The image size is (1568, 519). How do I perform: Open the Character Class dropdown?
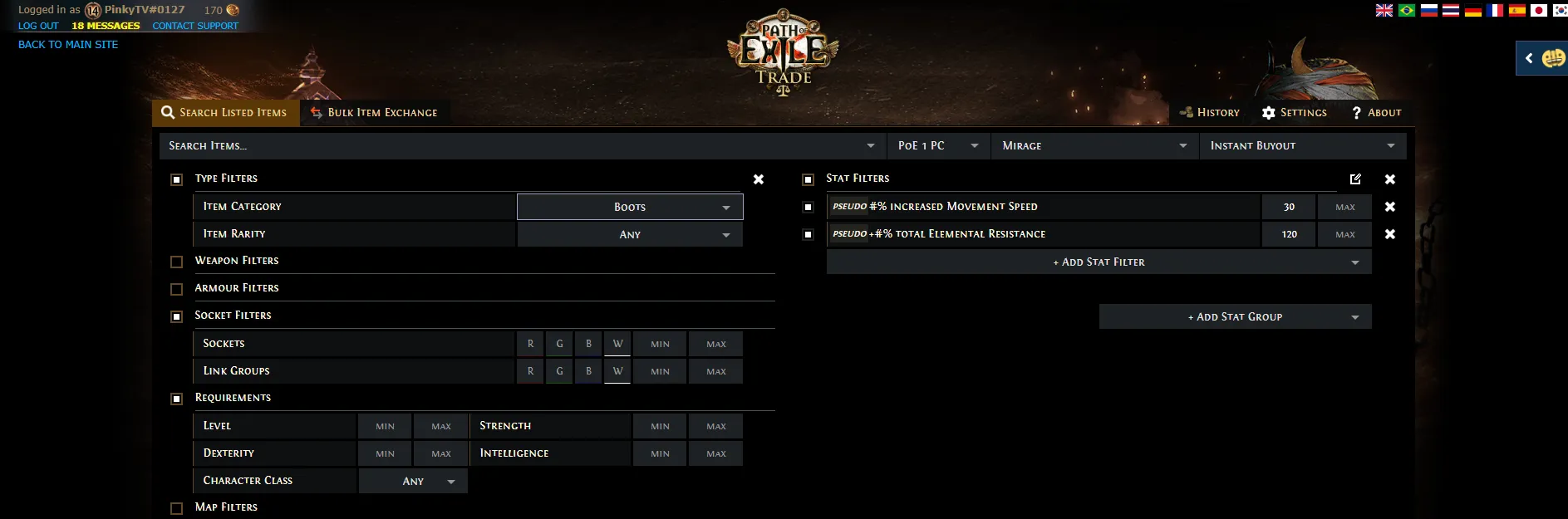coord(413,481)
